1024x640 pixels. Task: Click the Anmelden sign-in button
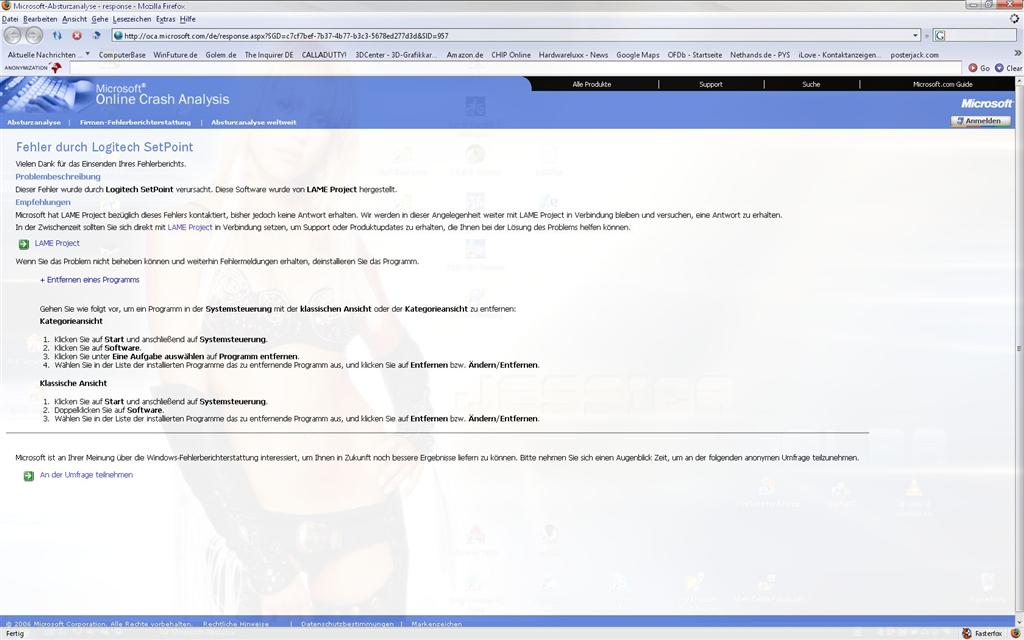point(980,121)
